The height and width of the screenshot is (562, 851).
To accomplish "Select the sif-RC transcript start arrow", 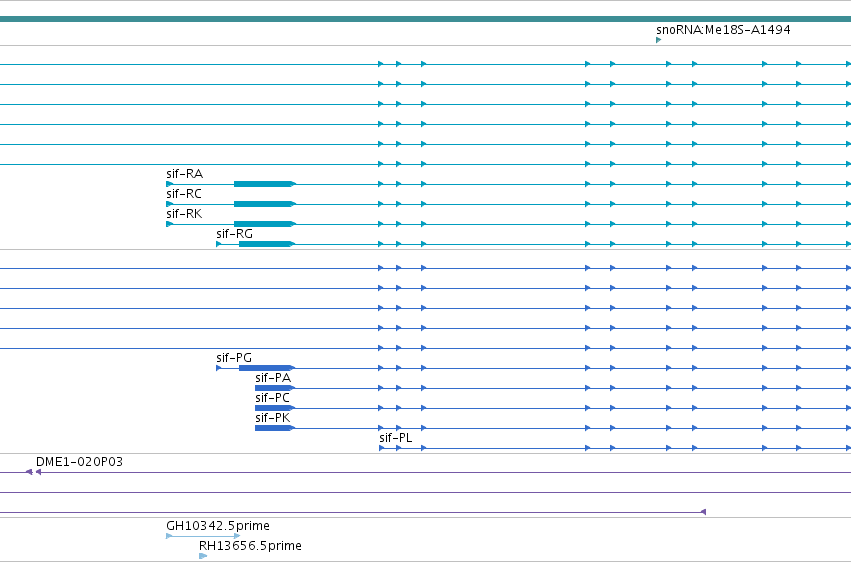I will (x=169, y=204).
